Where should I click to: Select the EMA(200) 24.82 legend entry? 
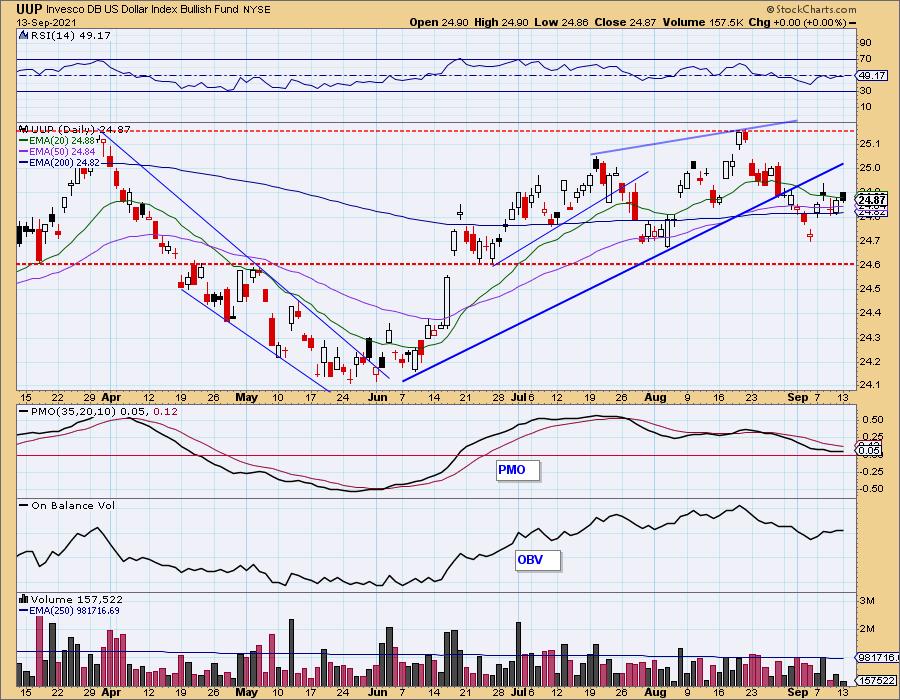tap(60, 163)
